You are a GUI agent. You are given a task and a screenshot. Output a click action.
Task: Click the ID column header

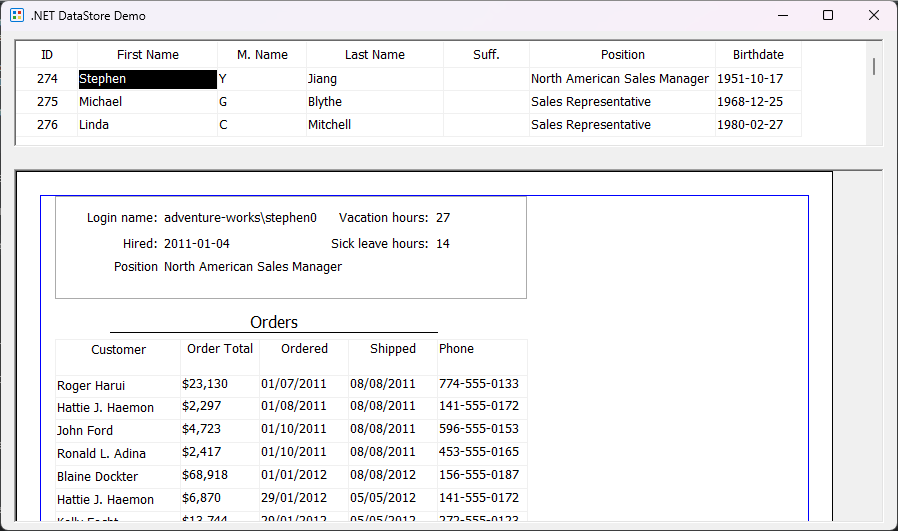(47, 55)
